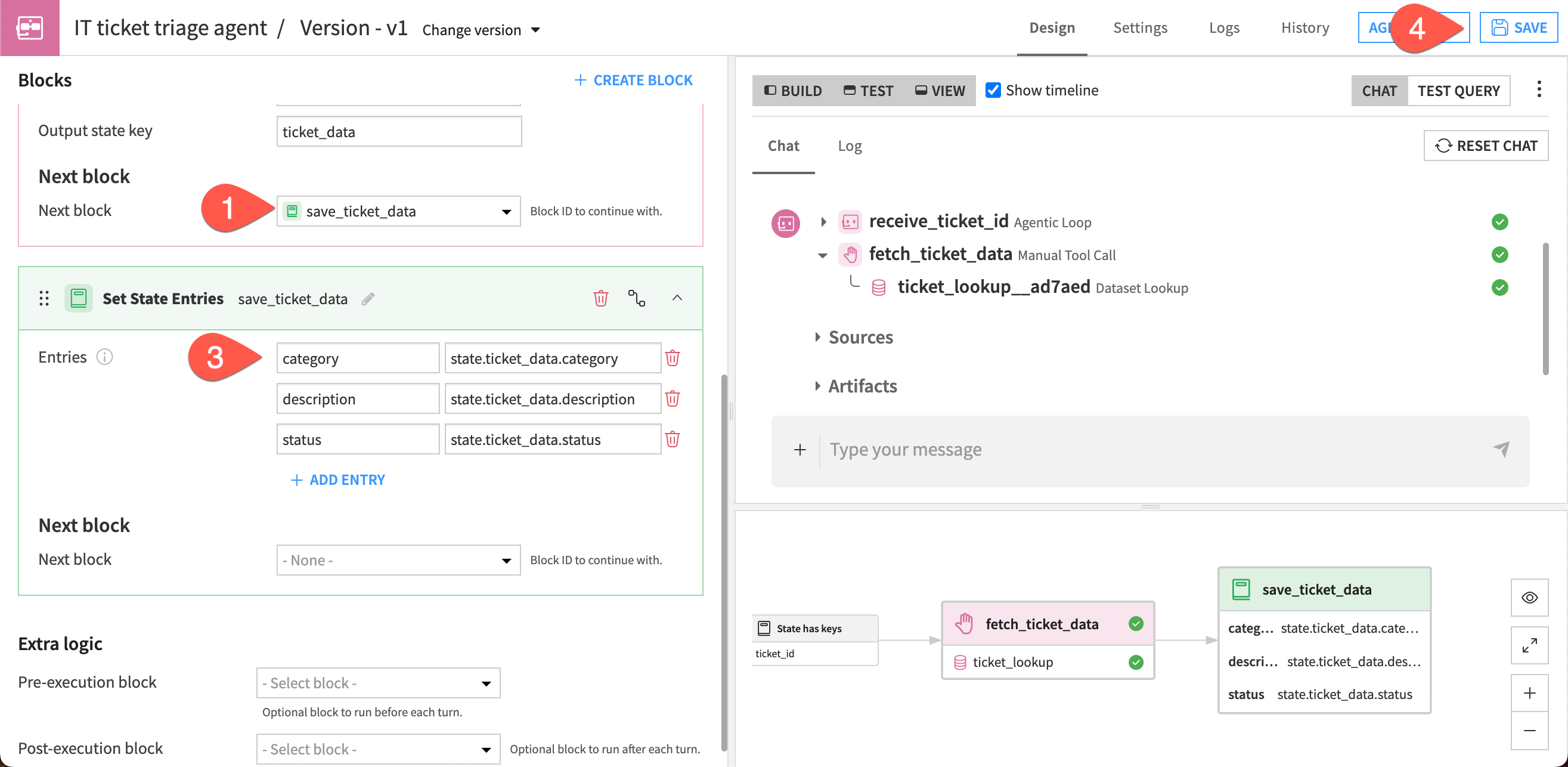Click the Blocks panel vertical scrollbar
The image size is (1568, 767).
[724, 562]
